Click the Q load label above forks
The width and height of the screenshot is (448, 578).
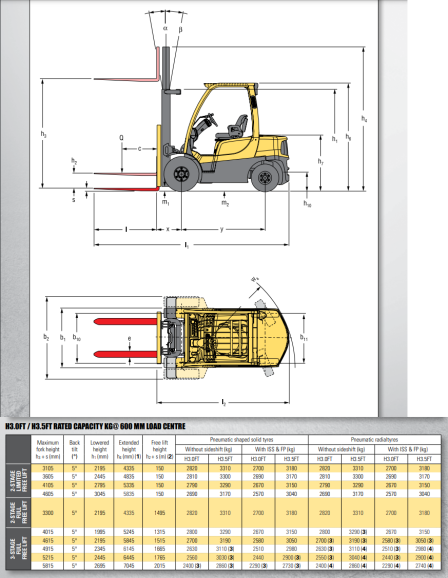pos(121,137)
